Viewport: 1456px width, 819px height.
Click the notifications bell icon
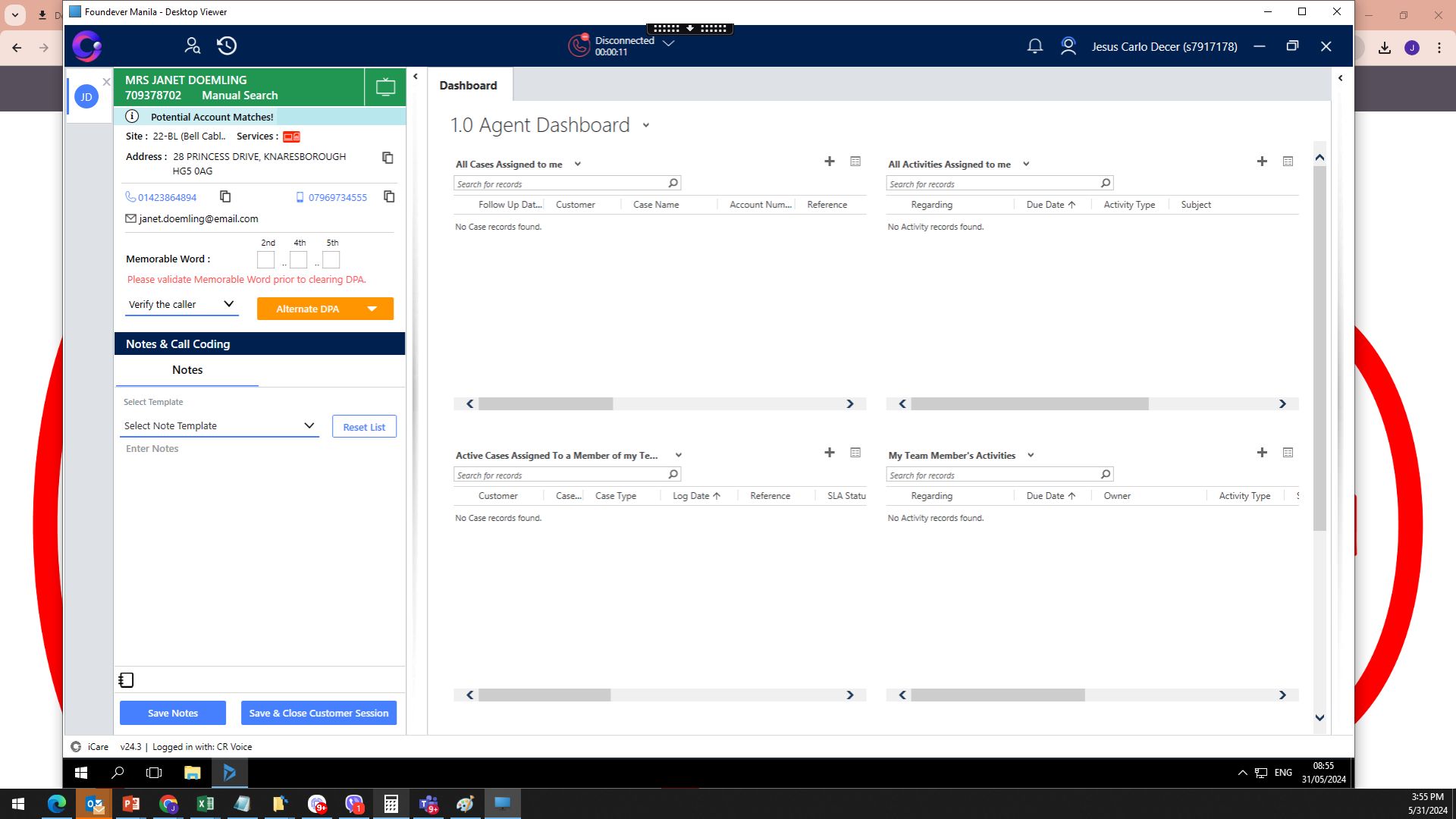pos(1034,46)
